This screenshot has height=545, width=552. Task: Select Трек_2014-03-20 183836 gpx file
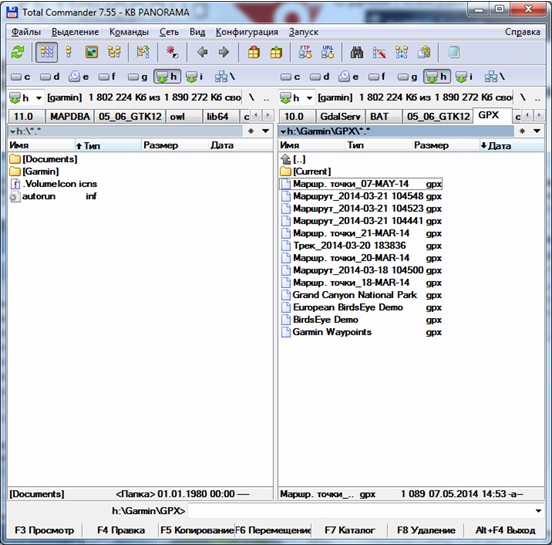coord(362,245)
